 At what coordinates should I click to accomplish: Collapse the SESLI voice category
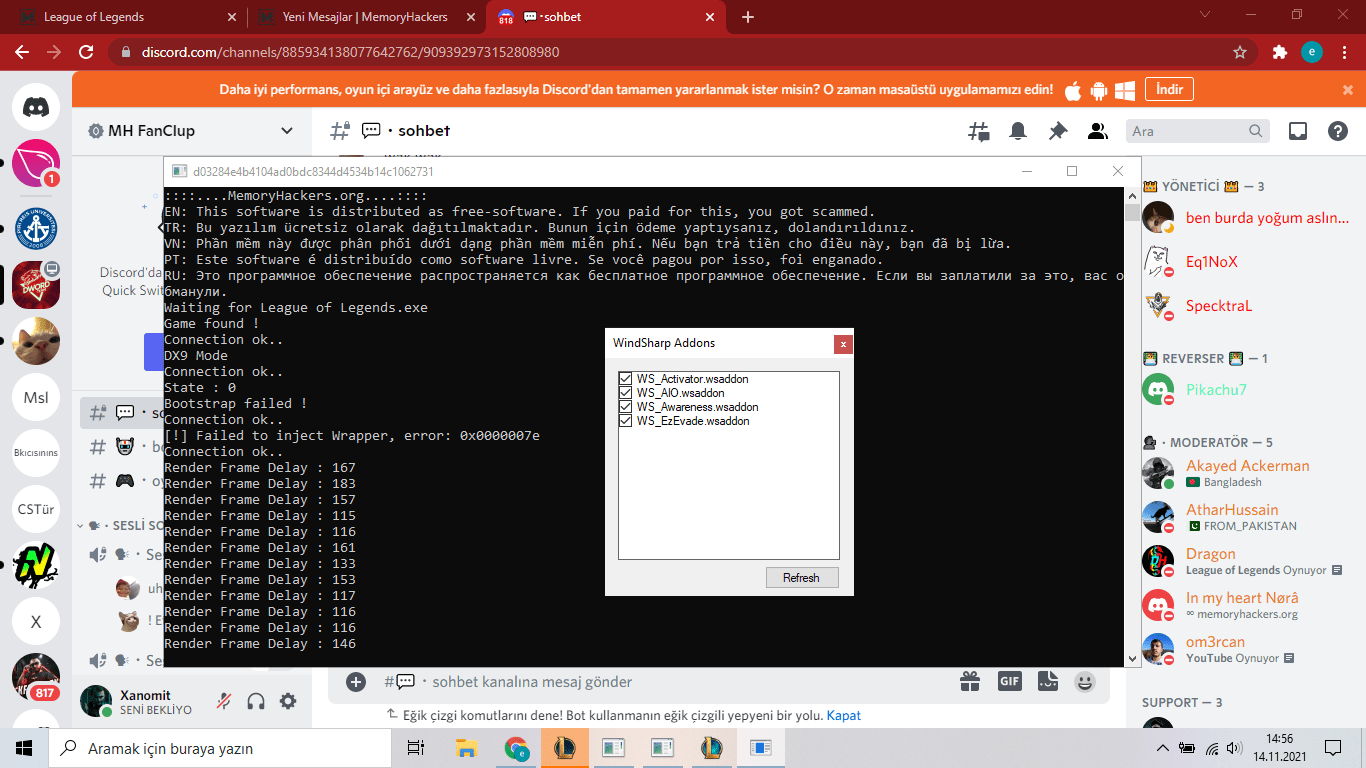[x=118, y=525]
